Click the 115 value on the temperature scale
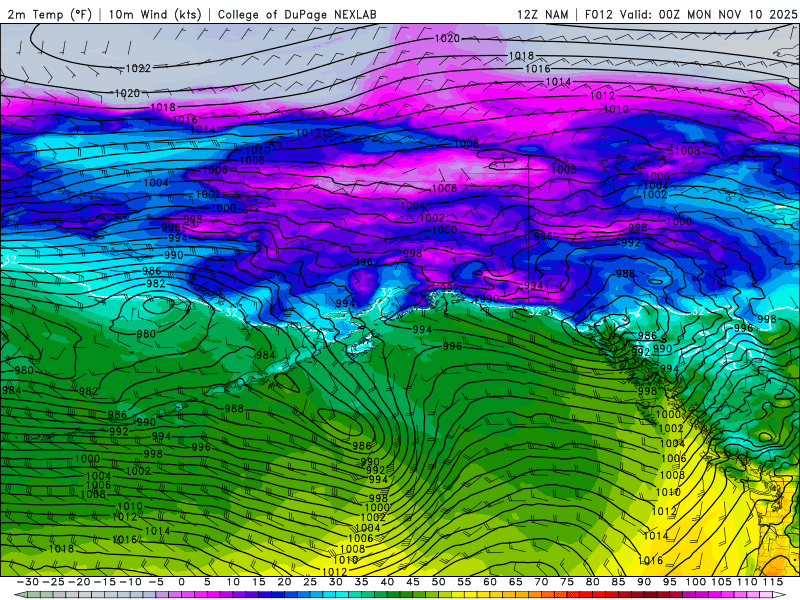This screenshot has height=600, width=800. (773, 582)
